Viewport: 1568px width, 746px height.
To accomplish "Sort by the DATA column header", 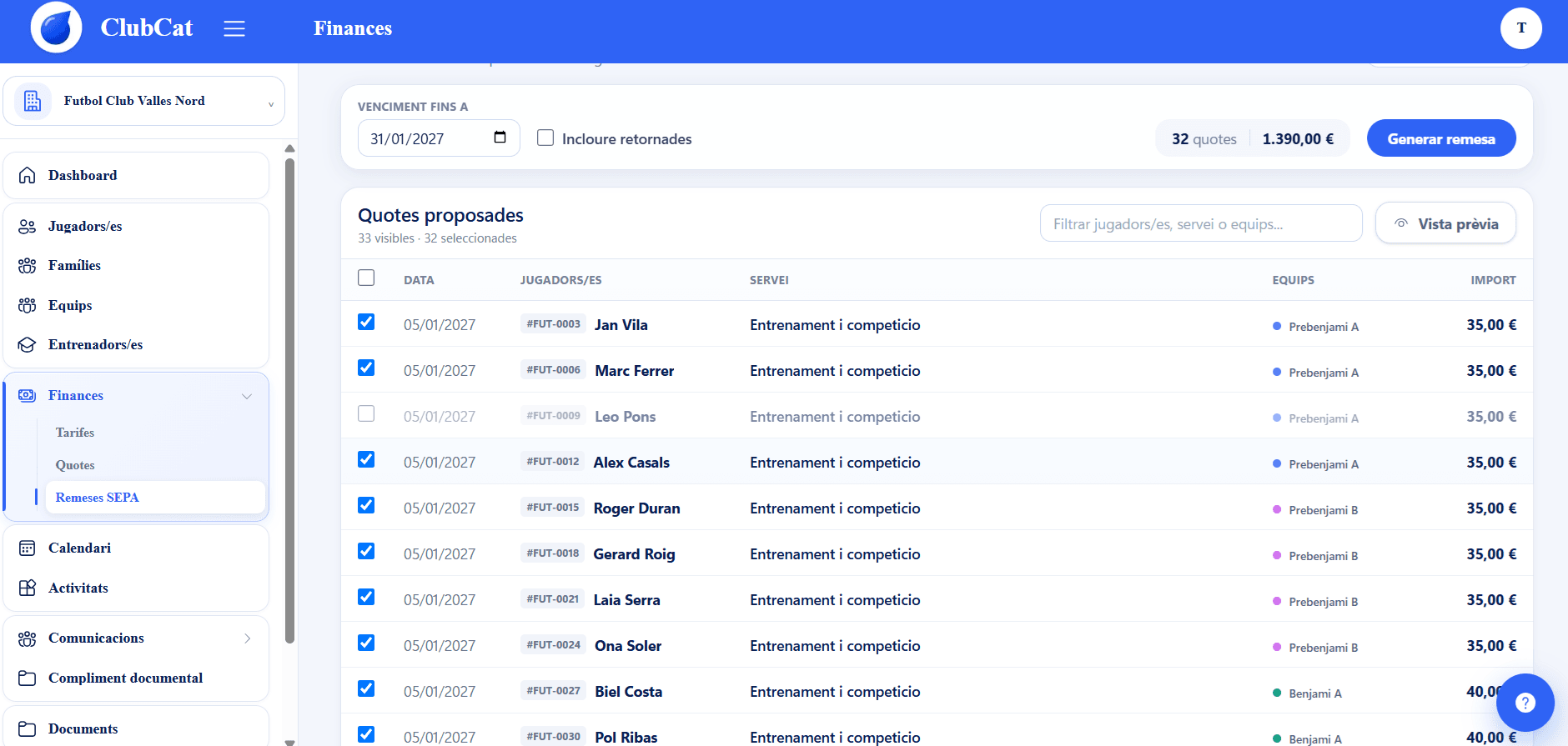I will click(419, 280).
